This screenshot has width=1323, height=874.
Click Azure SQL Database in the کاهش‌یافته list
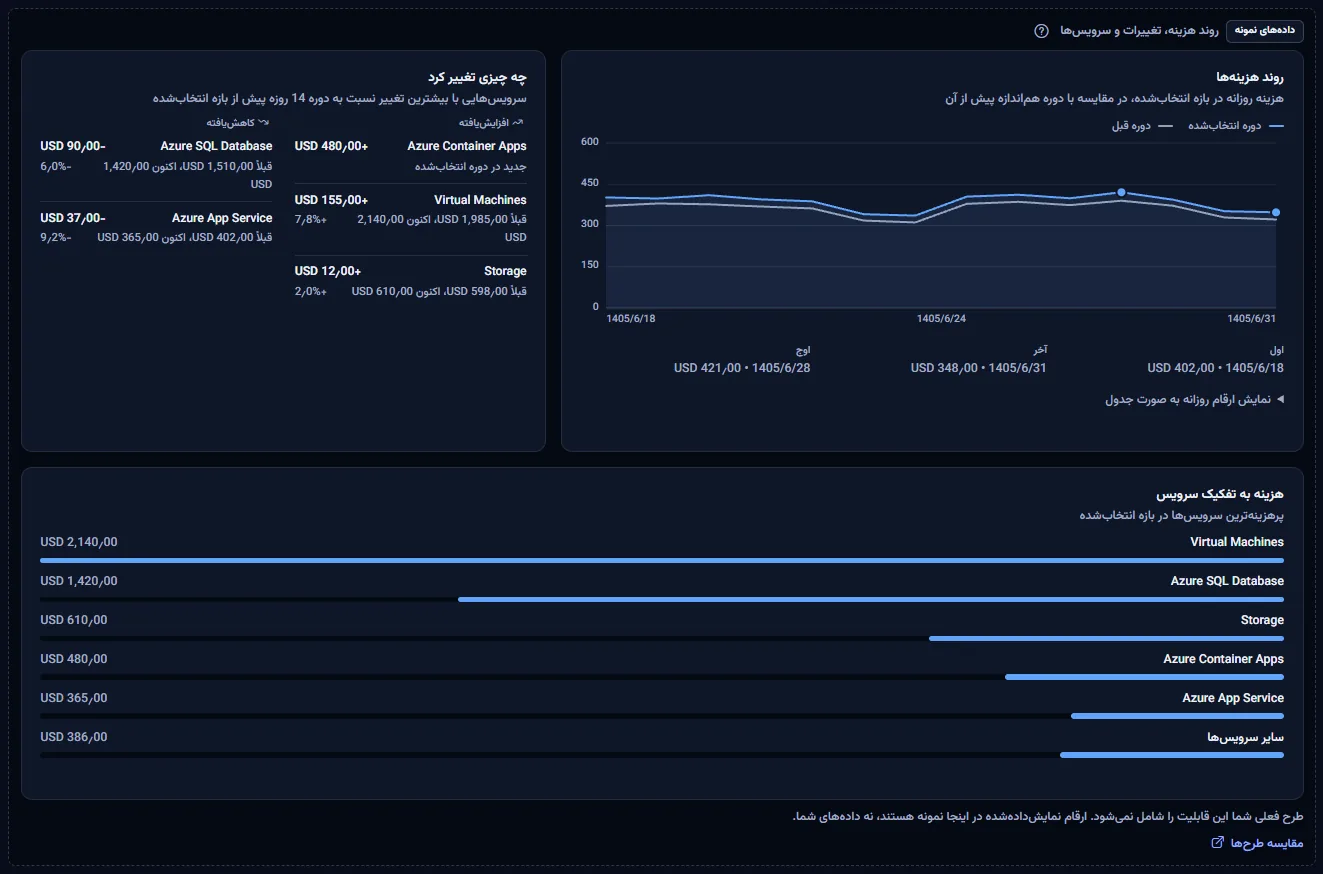(x=216, y=146)
